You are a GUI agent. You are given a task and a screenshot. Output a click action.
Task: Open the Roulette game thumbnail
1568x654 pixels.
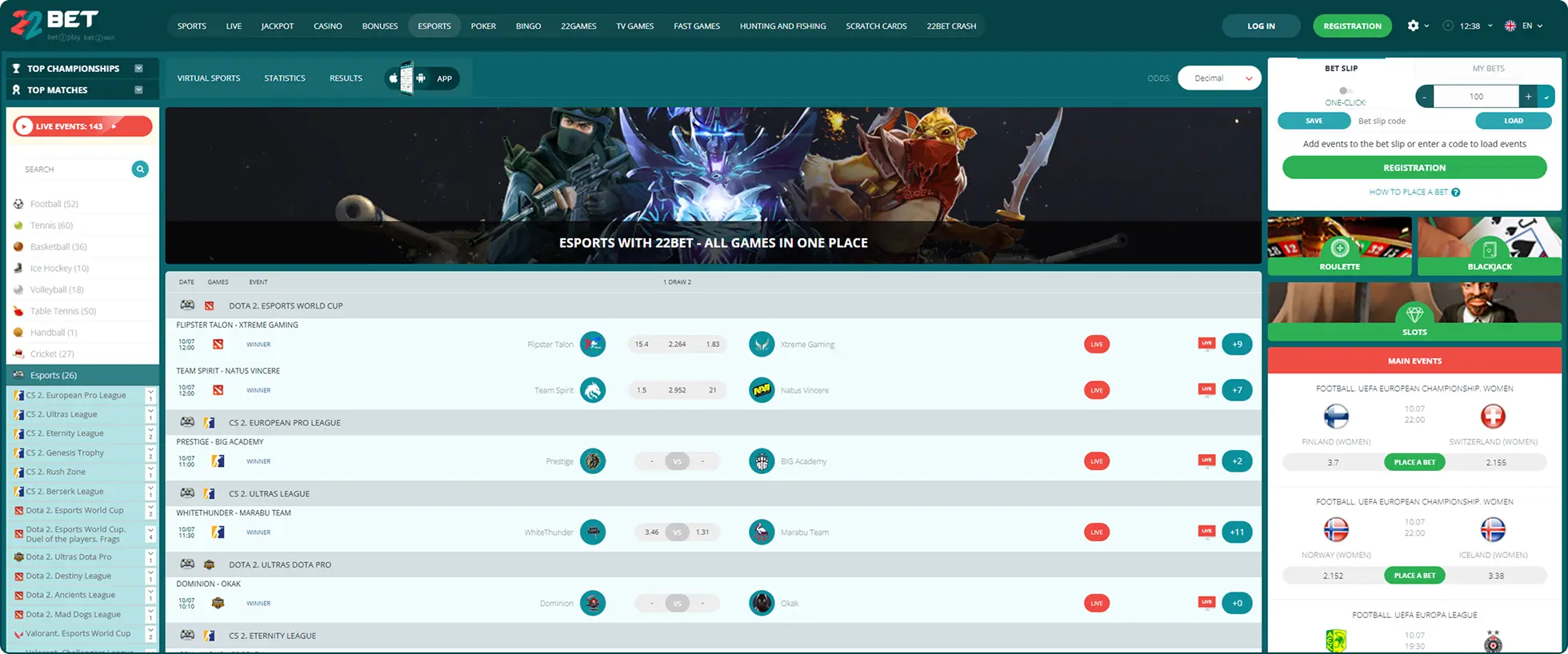click(1339, 246)
